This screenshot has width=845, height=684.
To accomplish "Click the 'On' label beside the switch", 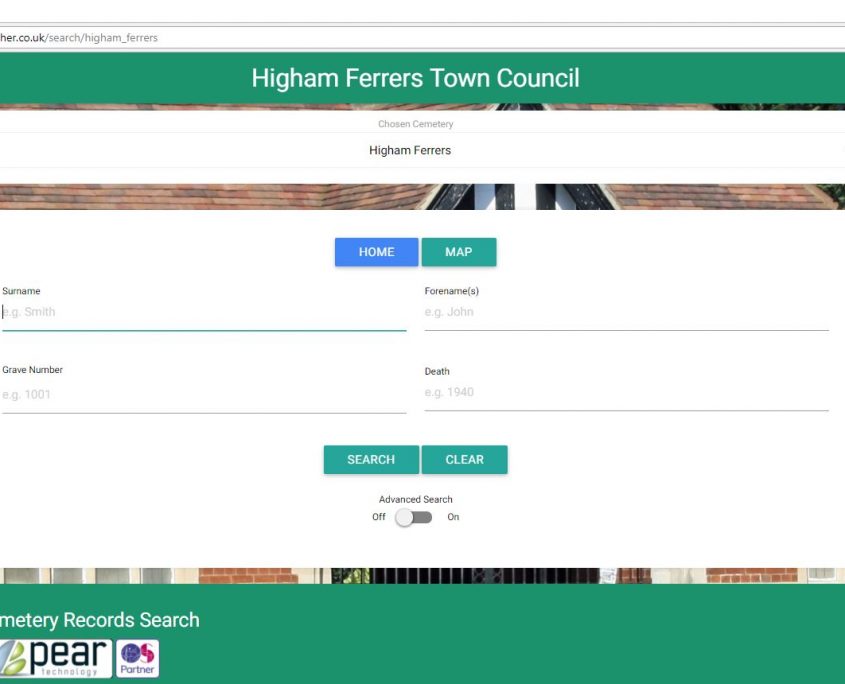I will pos(453,517).
